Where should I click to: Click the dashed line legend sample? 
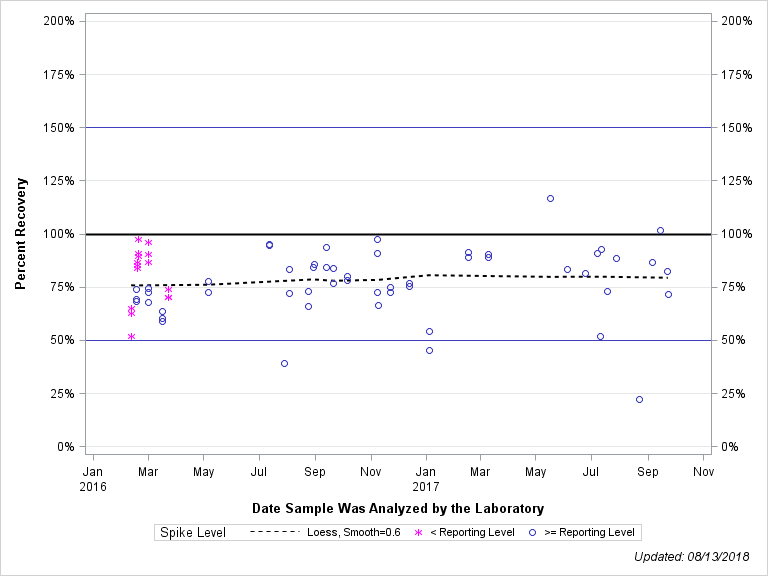[274, 532]
